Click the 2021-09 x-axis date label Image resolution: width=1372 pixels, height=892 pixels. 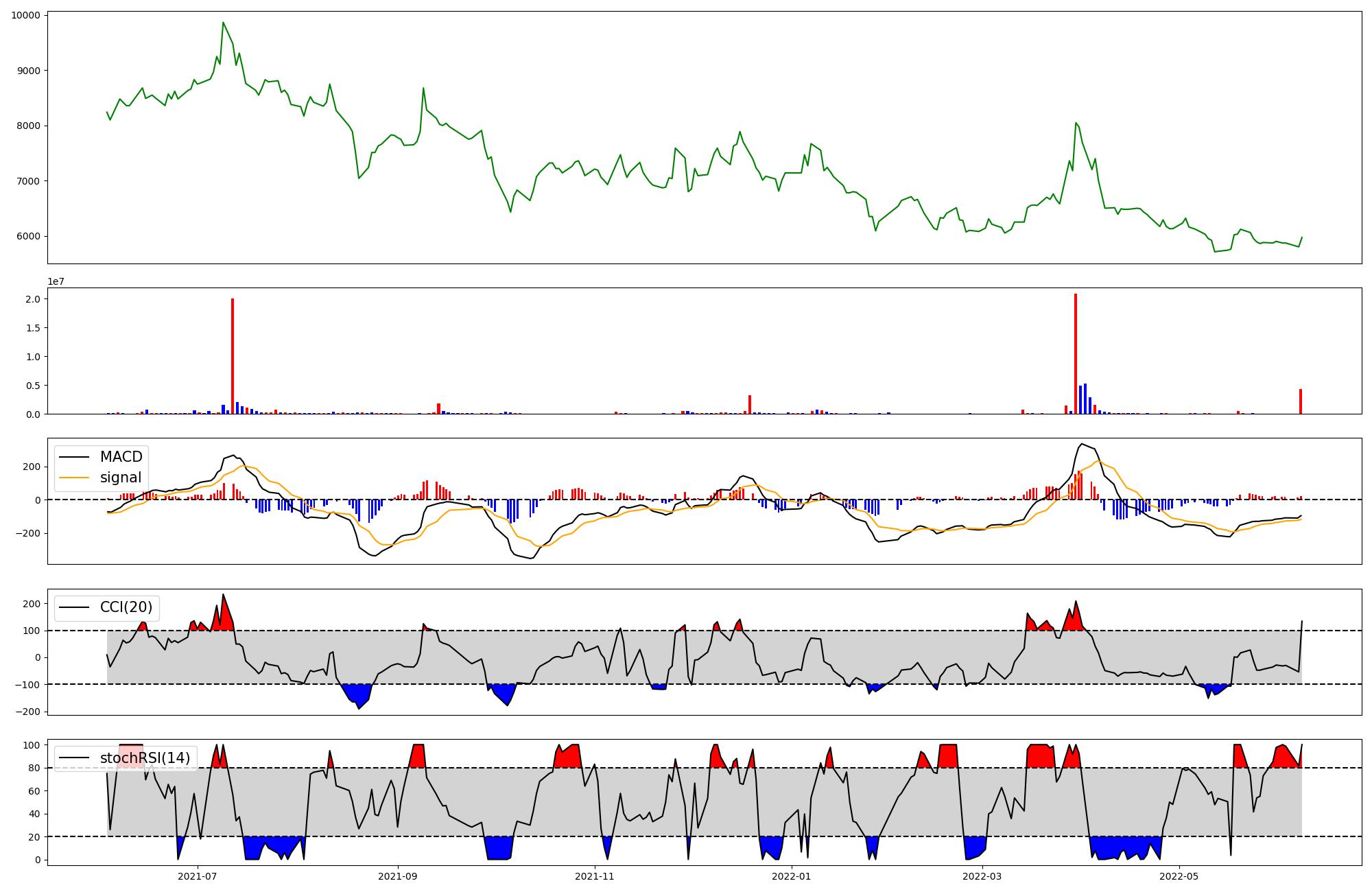[x=397, y=876]
